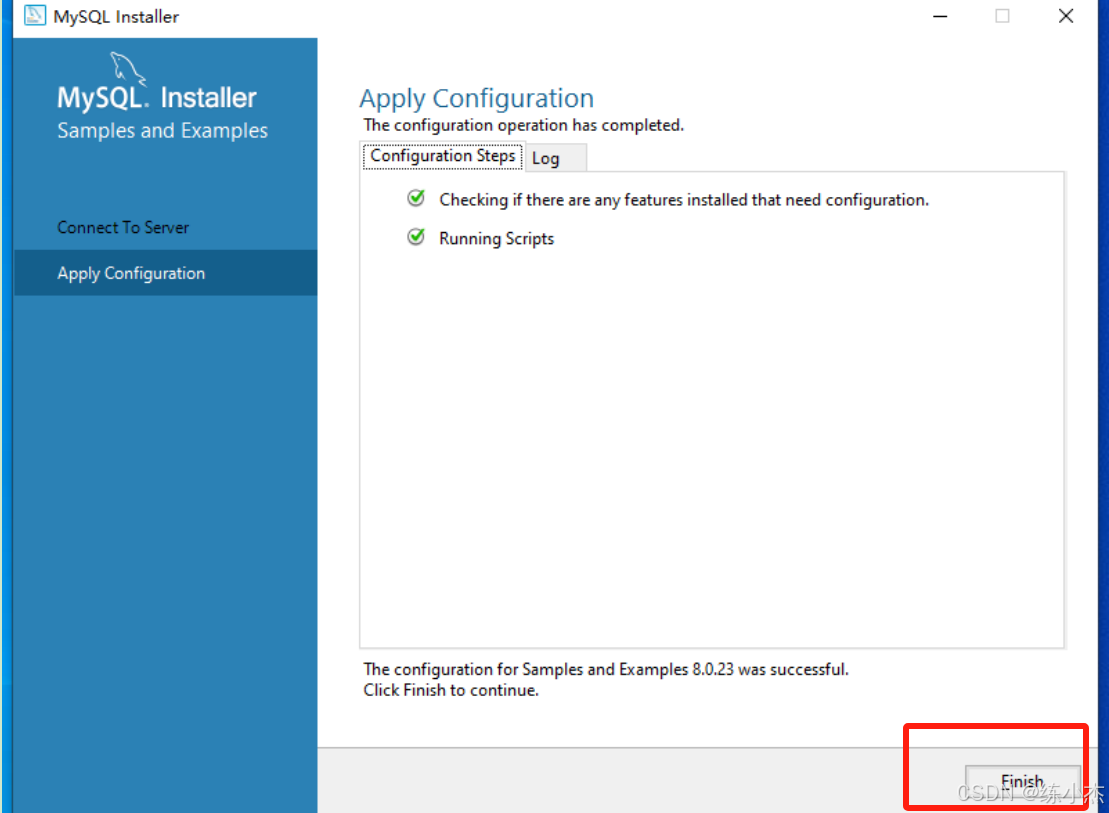Click the 'Checking if there are any features' text
Screen dimensions: 1109x813
(684, 200)
